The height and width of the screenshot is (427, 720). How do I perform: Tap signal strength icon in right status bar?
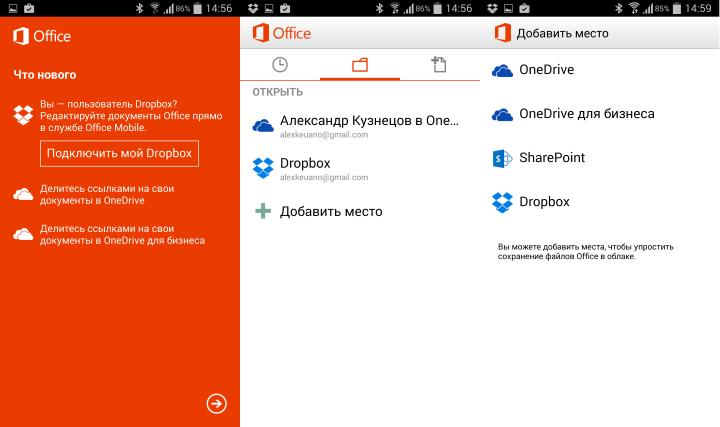(x=648, y=8)
